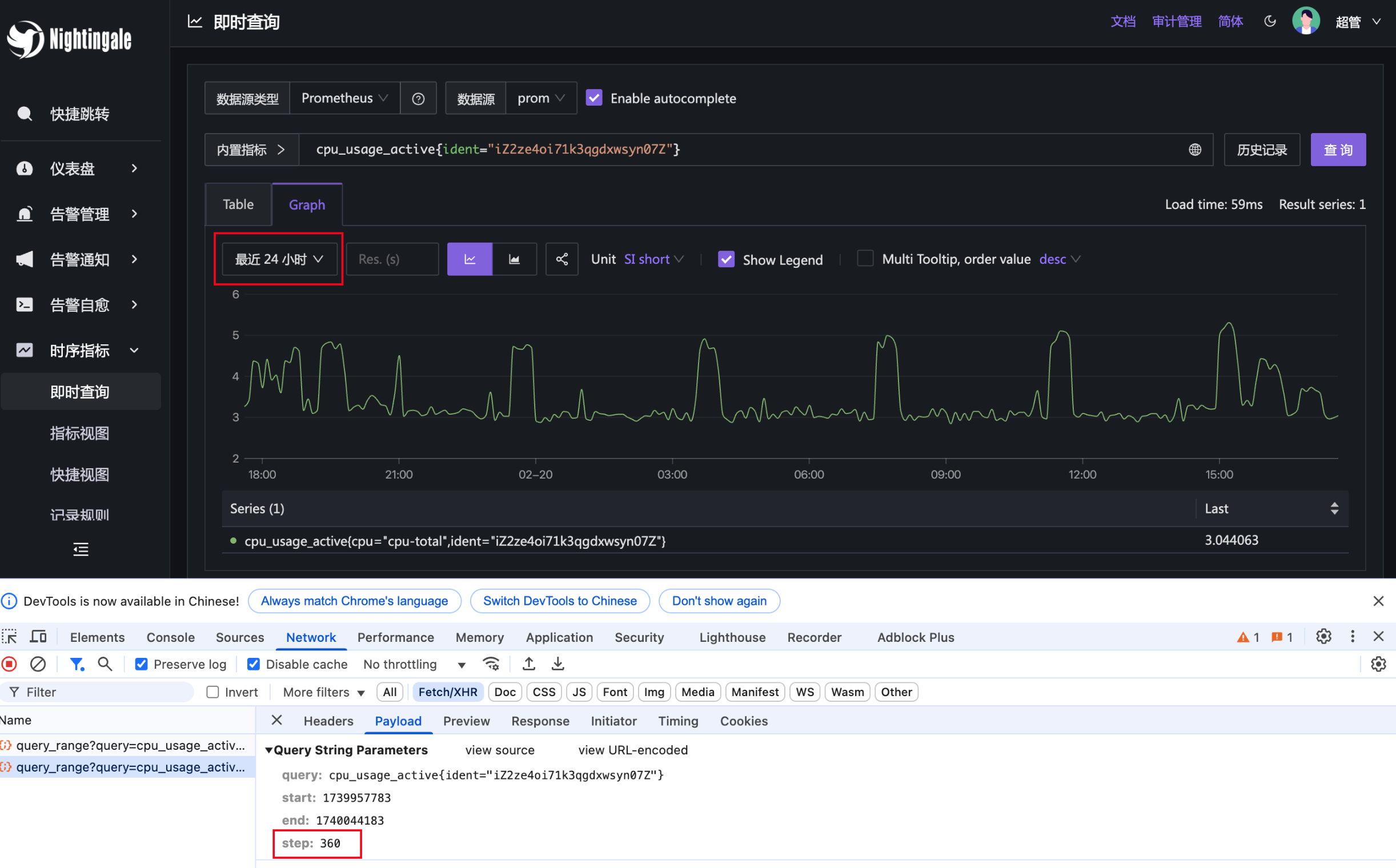Open 历史记录 history button
Viewport: 1396px width, 868px height.
pos(1261,150)
